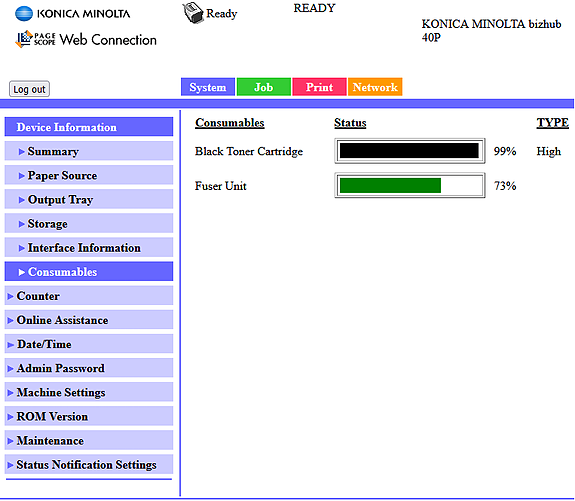575x501 pixels.
Task: Click the Konica Minolta globe logo
Action: pyautogui.click(x=24, y=14)
